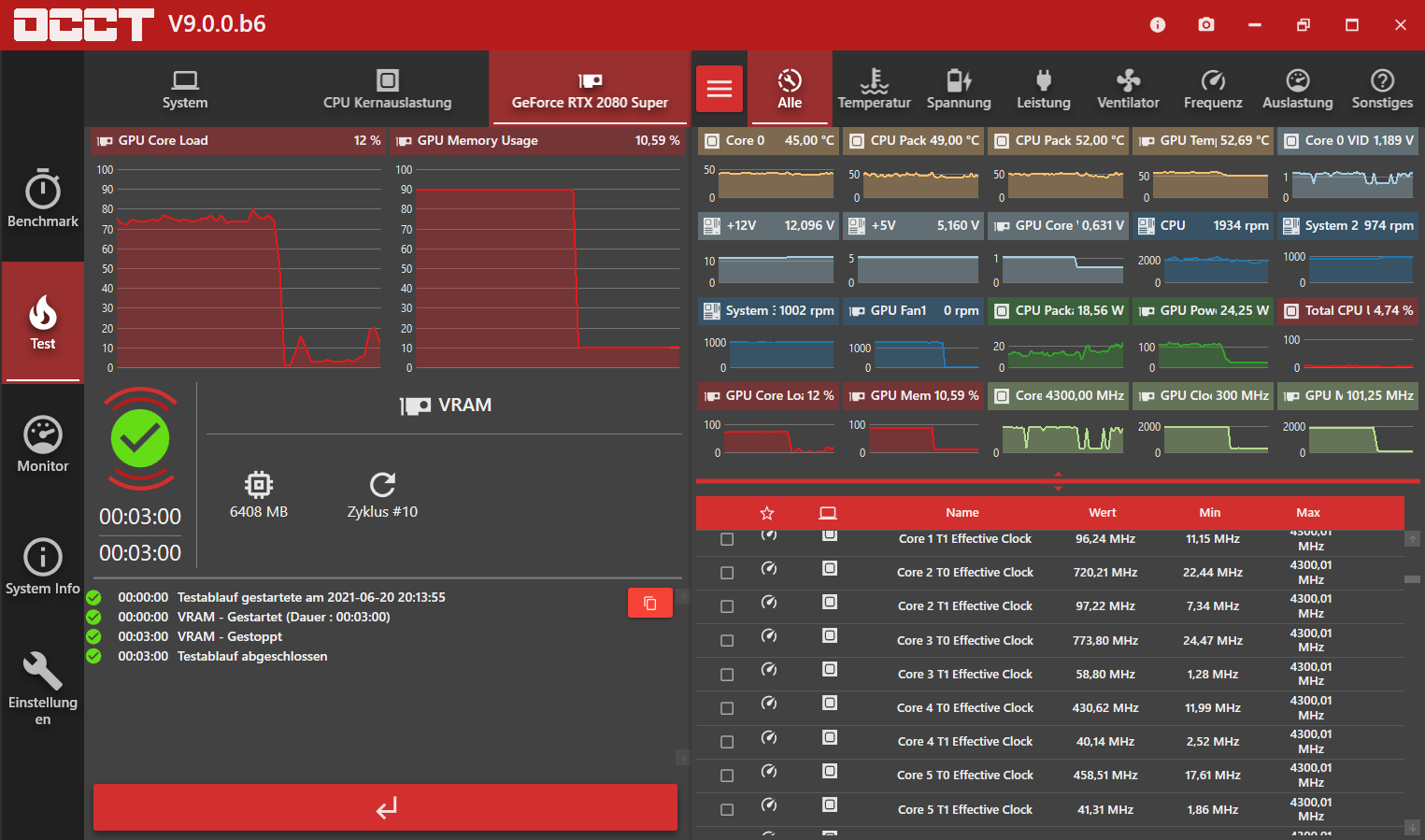Open Einstellungen wrench settings
1425x840 pixels.
pos(42,689)
